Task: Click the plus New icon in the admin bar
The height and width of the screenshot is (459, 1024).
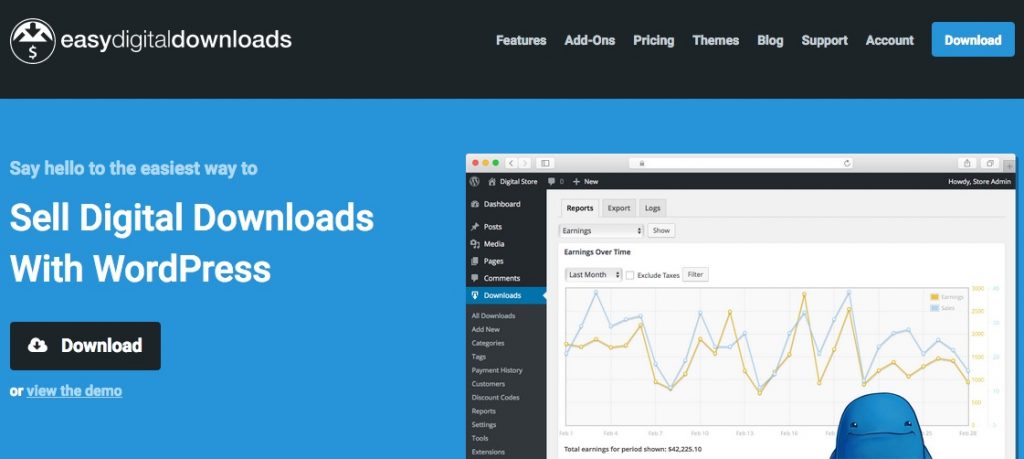Action: click(x=576, y=182)
